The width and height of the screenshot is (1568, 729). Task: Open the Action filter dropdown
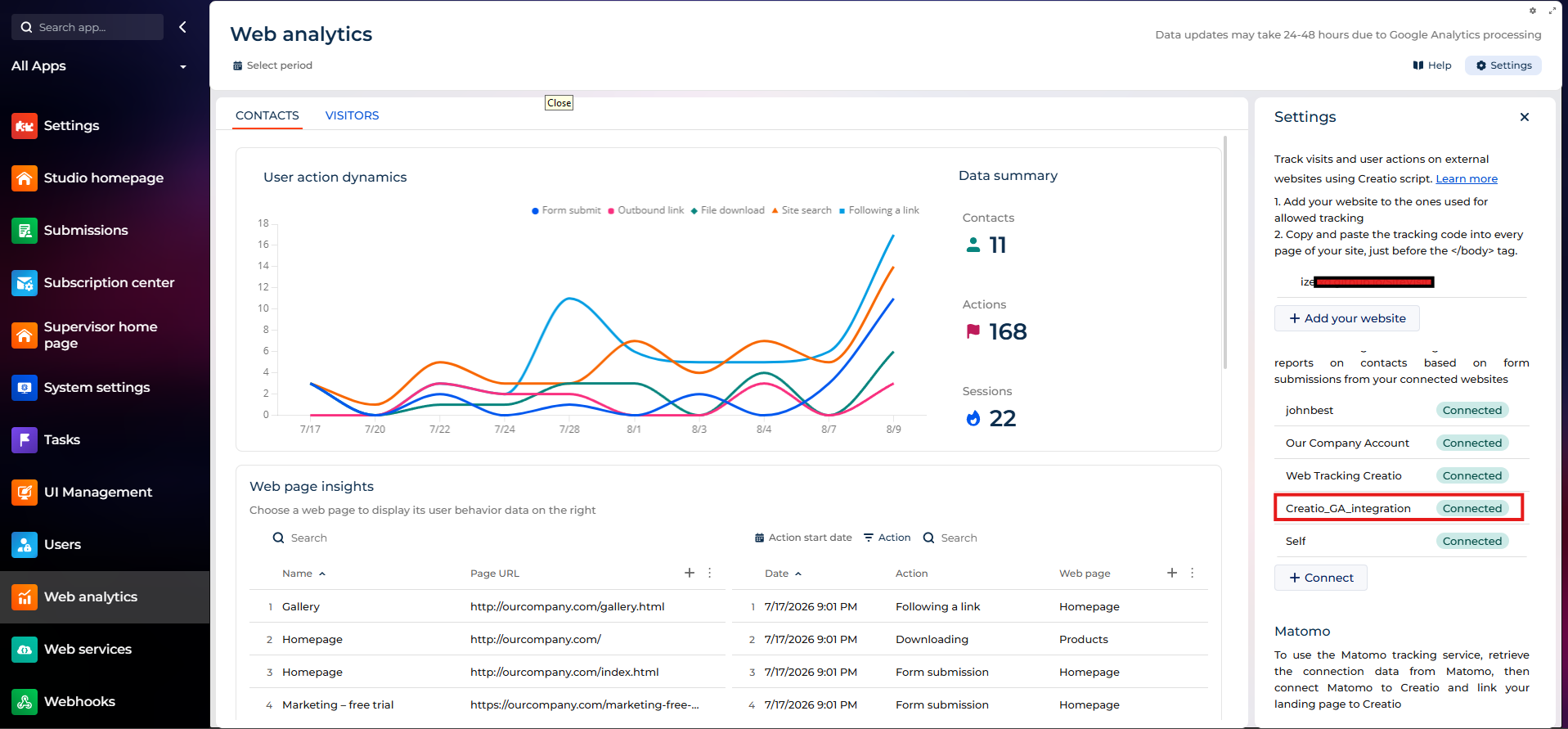[887, 538]
